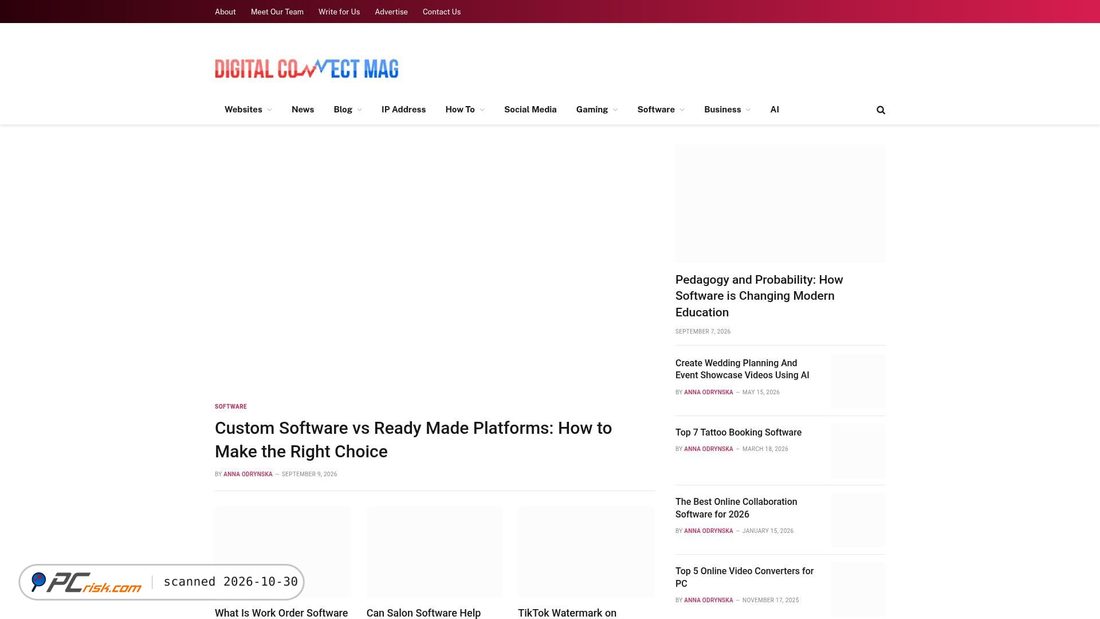
Task: Click the November 17, 2025 date text
Action: tap(770, 601)
